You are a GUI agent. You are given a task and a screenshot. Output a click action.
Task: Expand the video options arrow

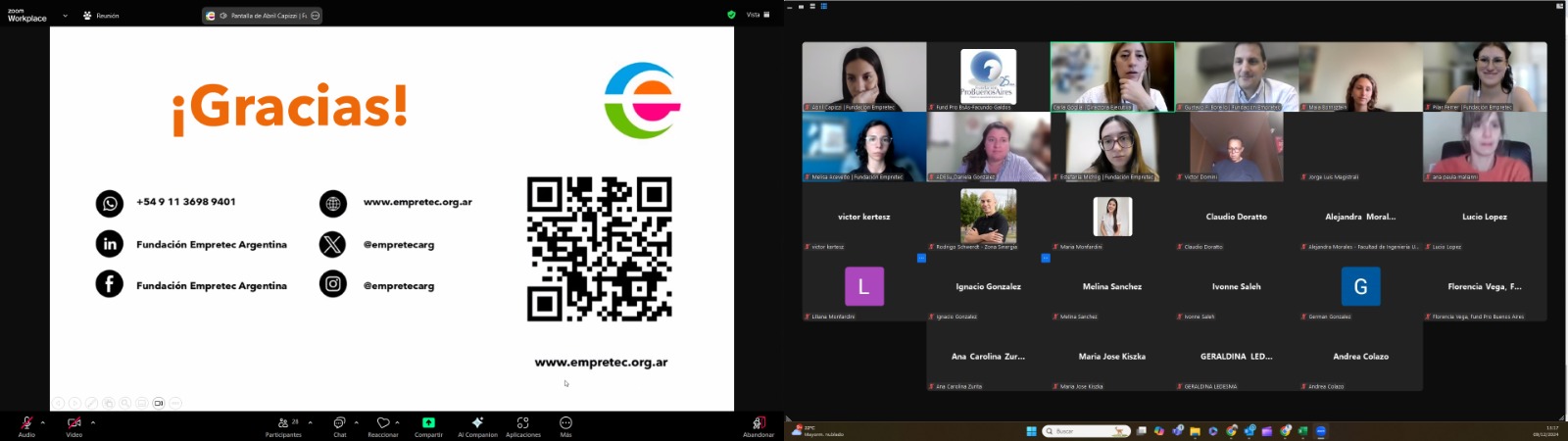pos(93,422)
